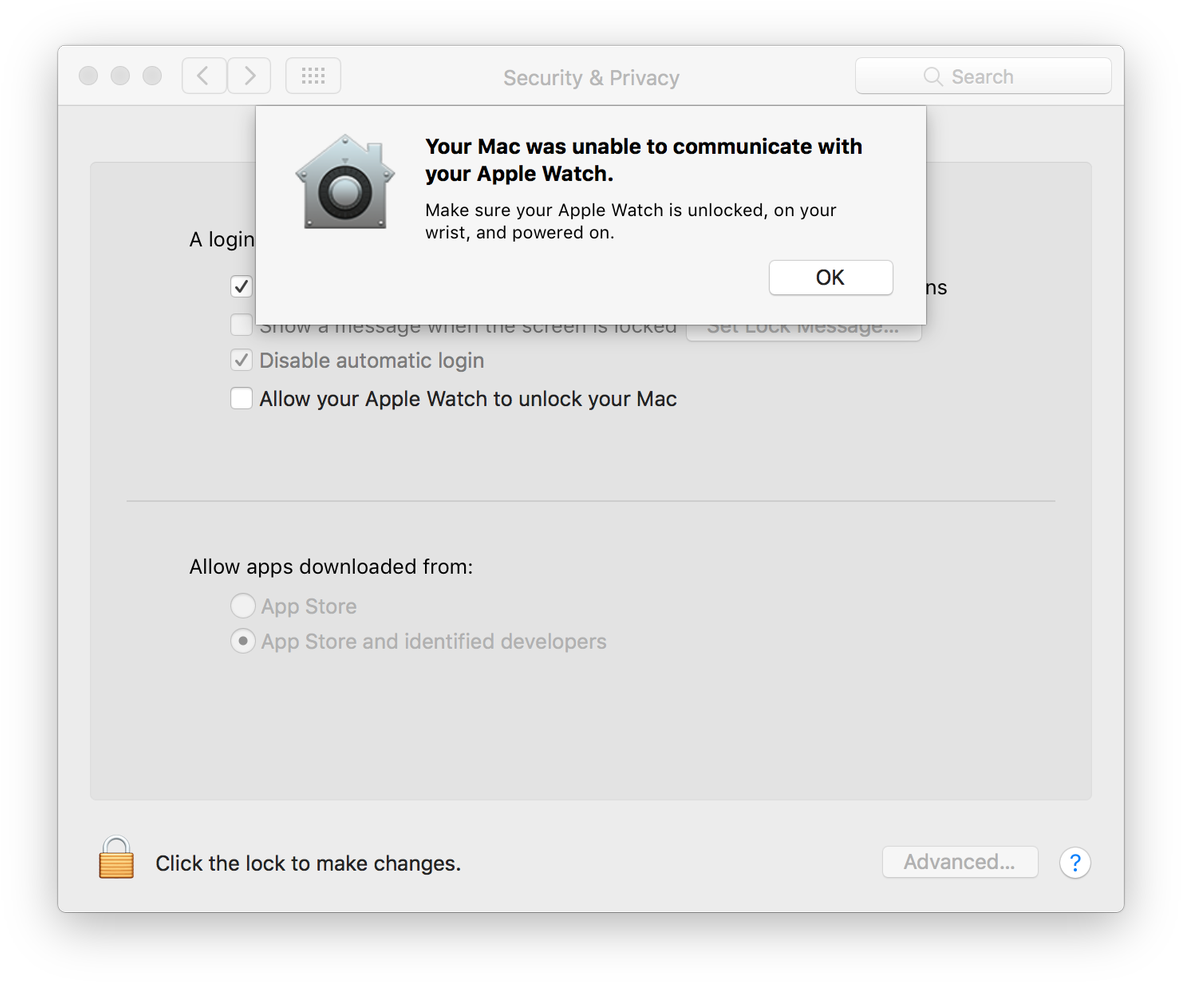
Task: Uncheck Disable automatic login
Action: coord(241,360)
